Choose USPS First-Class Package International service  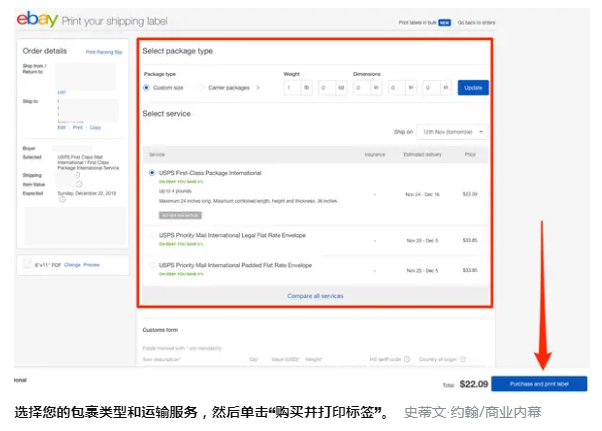152,173
